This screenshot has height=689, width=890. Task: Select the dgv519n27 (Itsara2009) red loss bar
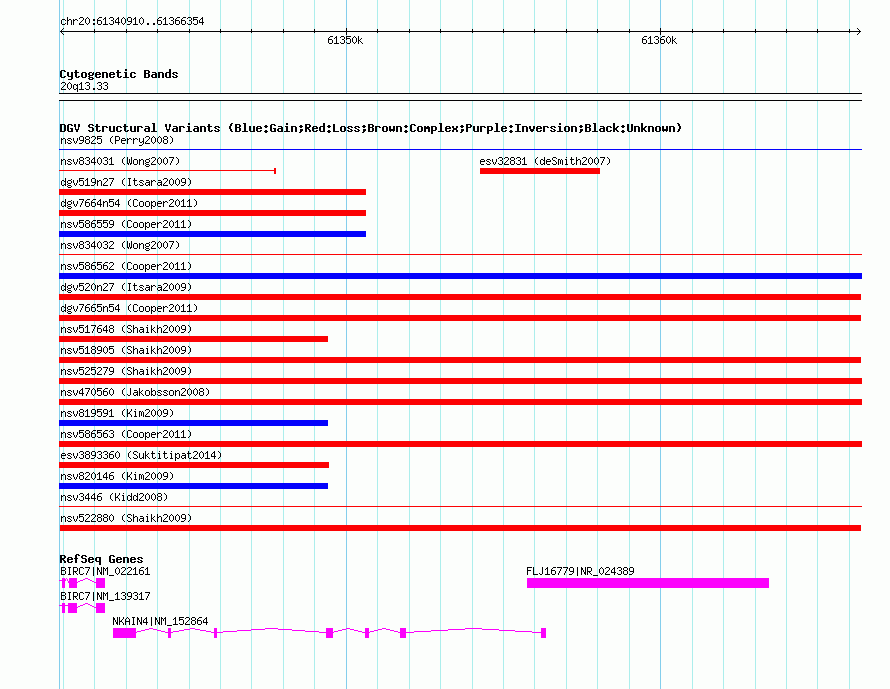(x=212, y=192)
